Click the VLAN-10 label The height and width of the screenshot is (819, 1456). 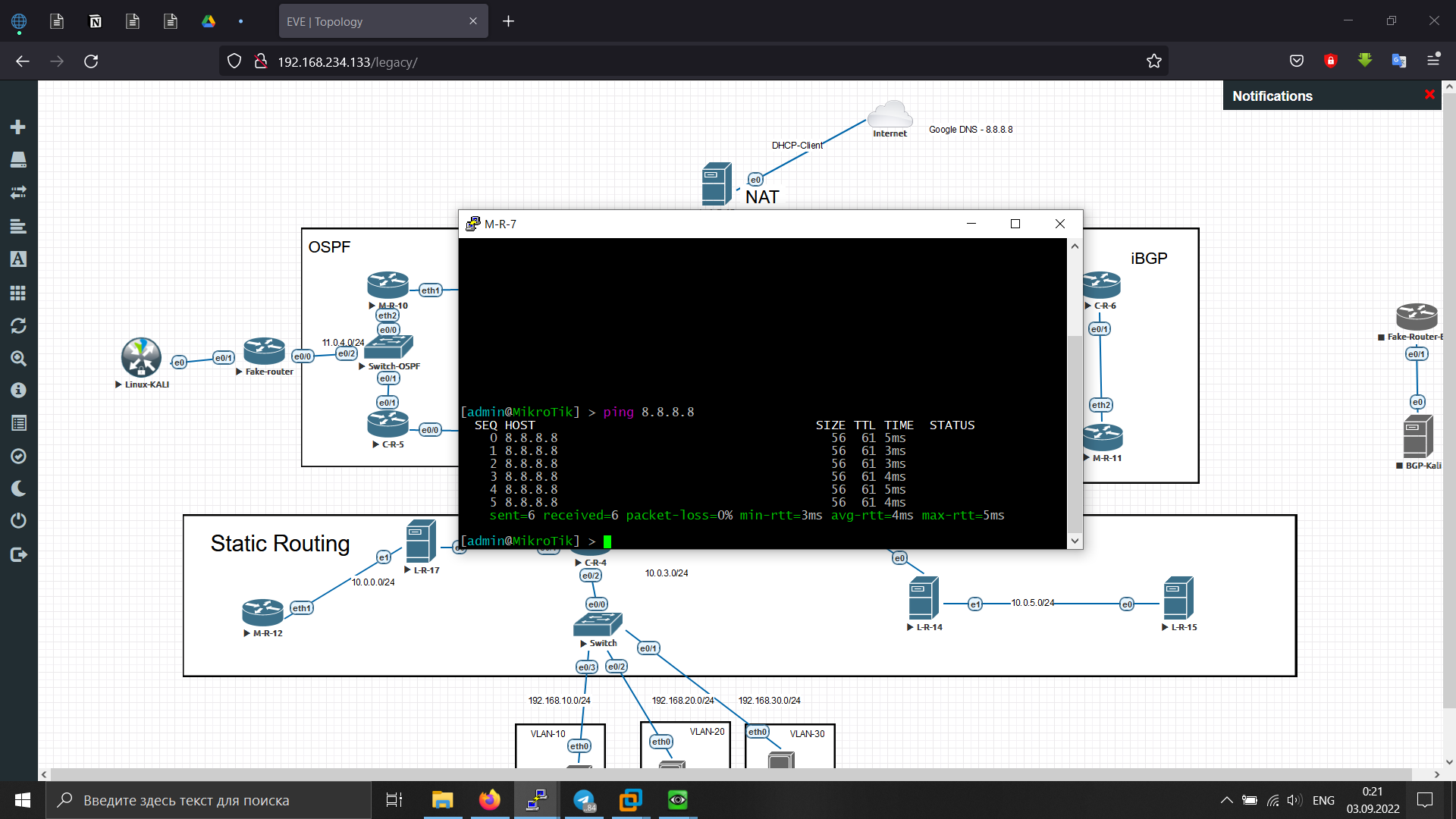pyautogui.click(x=548, y=734)
